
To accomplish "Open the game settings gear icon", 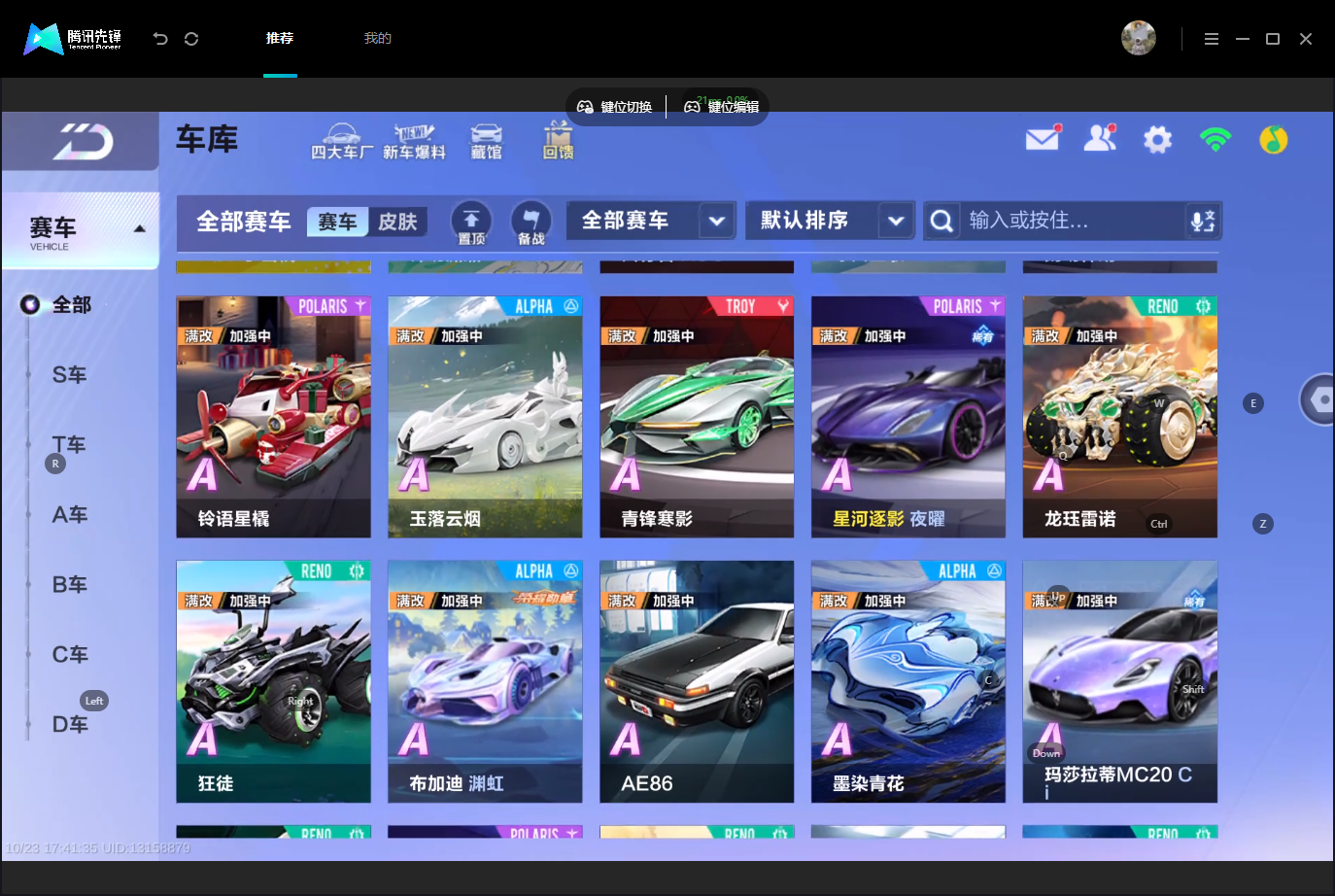I will coord(1157,140).
